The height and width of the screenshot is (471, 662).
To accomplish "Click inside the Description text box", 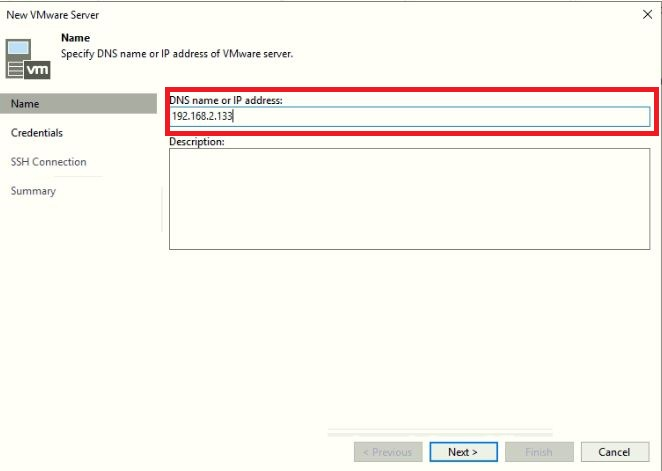I will (410, 199).
